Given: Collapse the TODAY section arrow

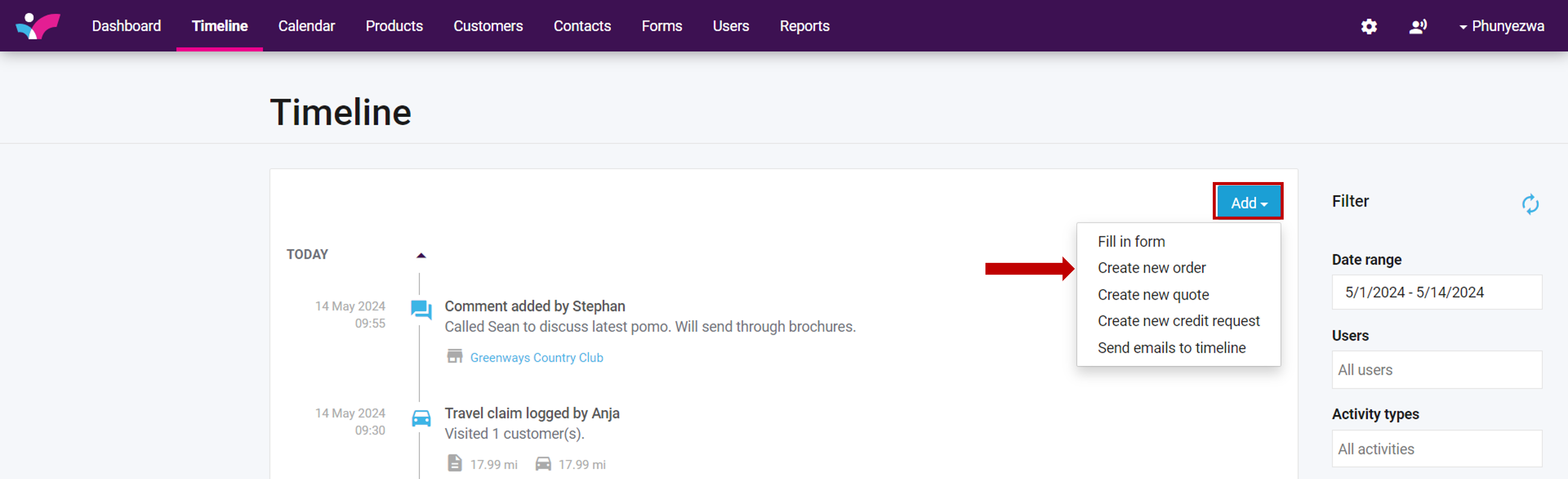Looking at the screenshot, I should click(x=421, y=255).
